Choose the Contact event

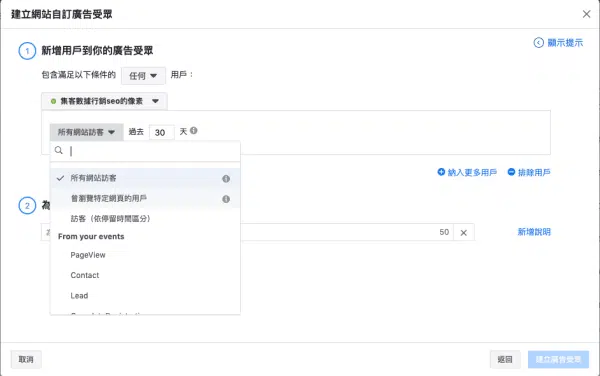click(x=145, y=275)
